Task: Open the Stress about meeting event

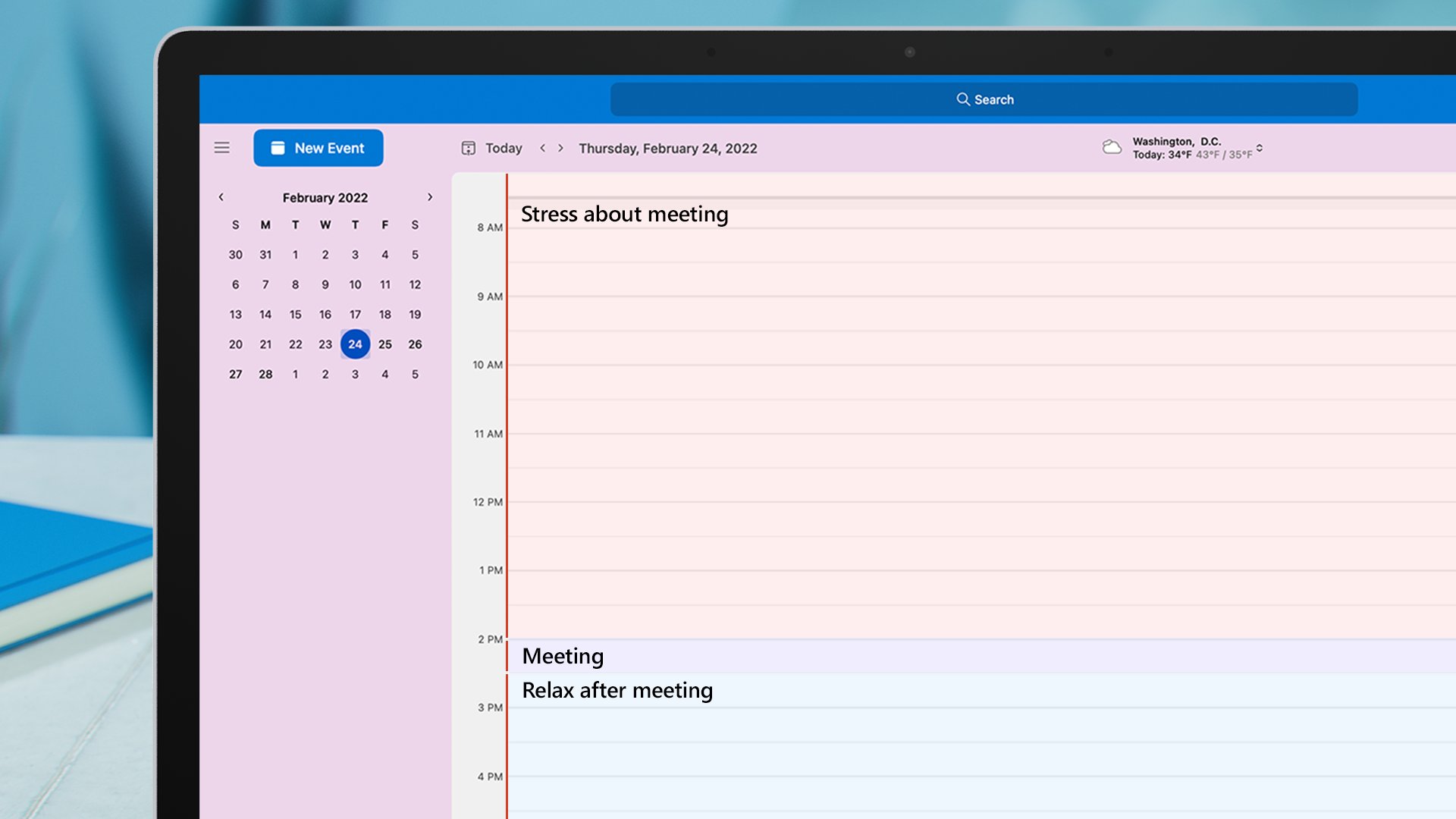Action: (x=624, y=215)
